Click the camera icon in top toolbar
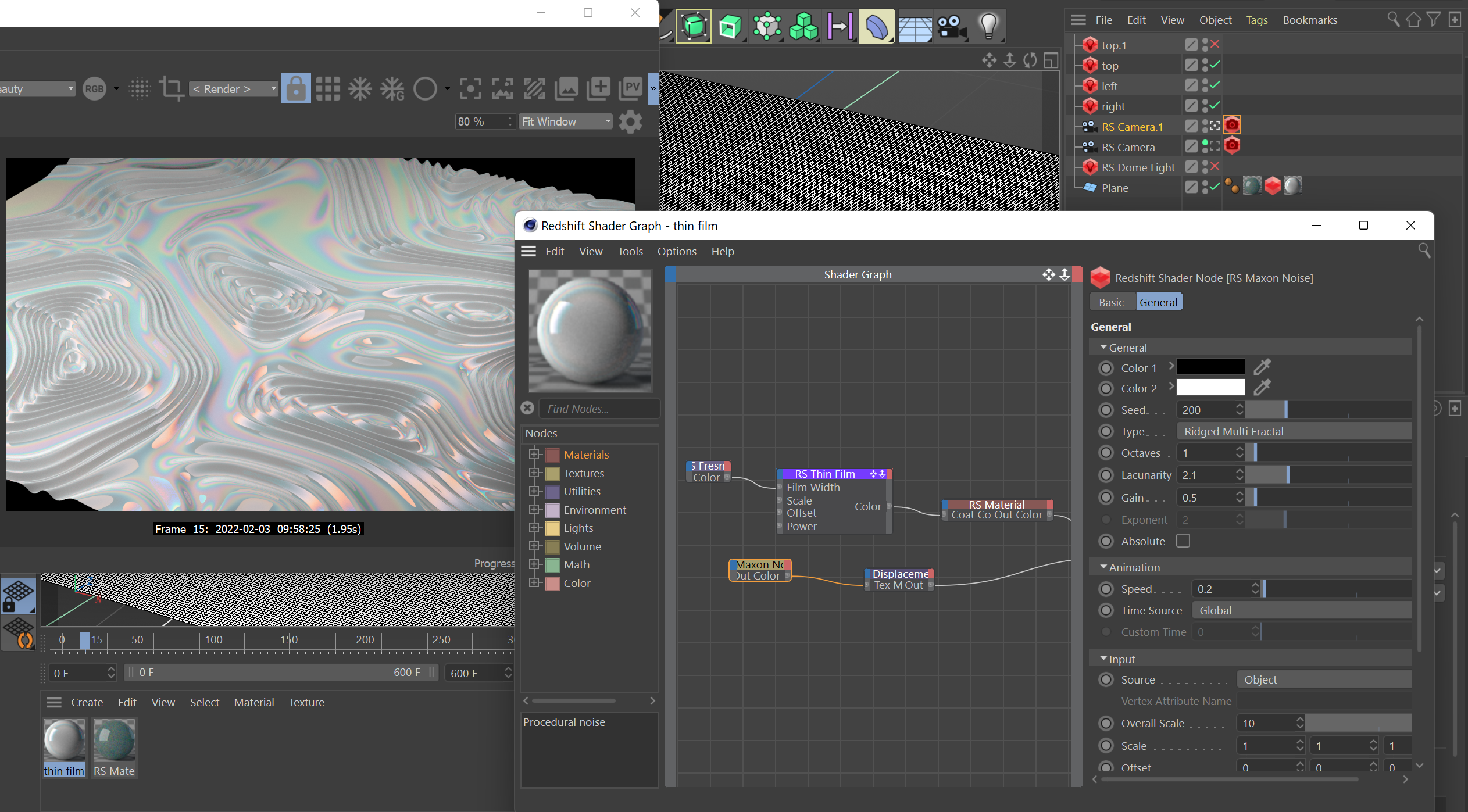This screenshot has width=1468, height=812. click(x=951, y=26)
